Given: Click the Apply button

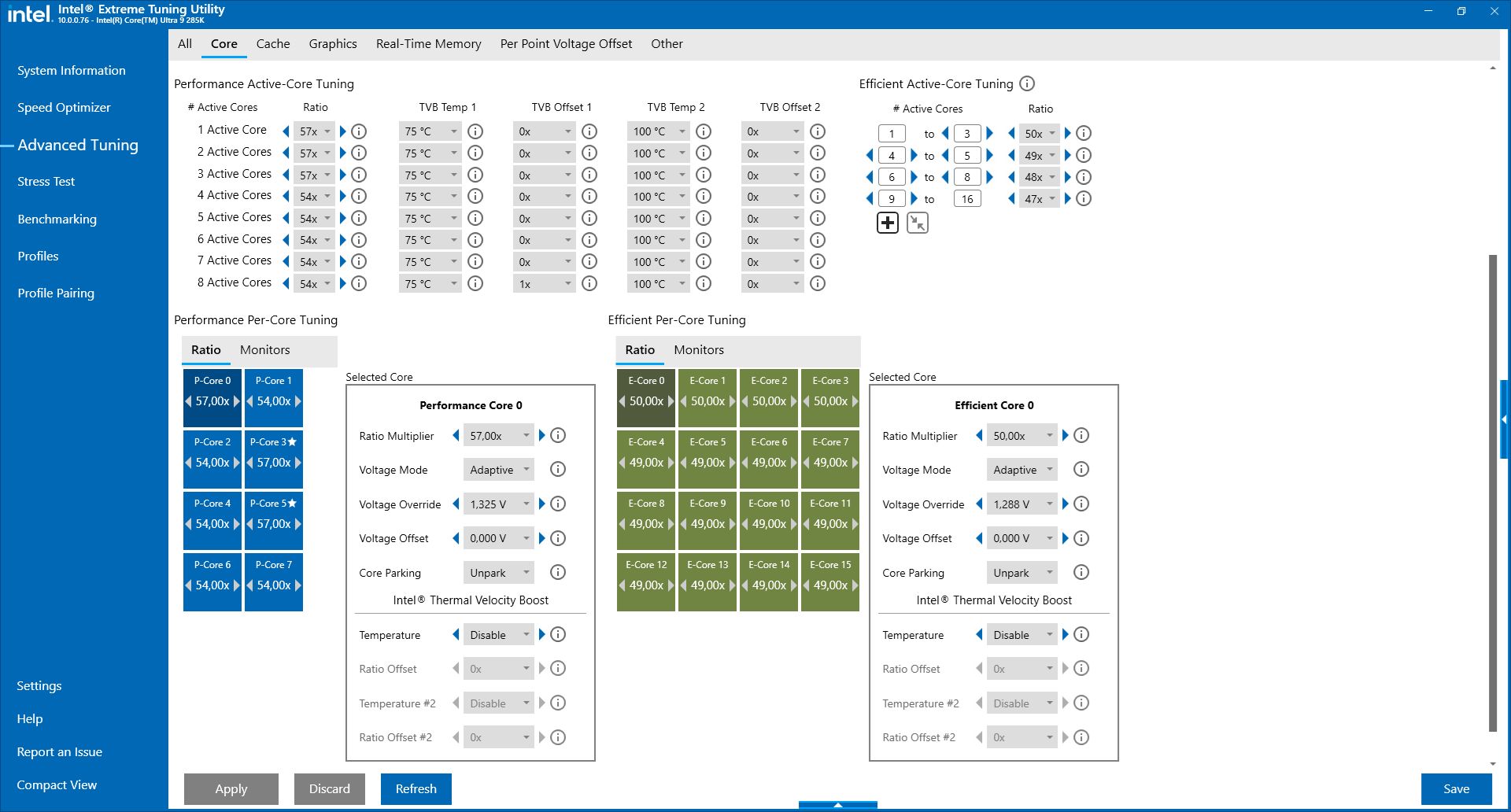Looking at the screenshot, I should [x=231, y=789].
